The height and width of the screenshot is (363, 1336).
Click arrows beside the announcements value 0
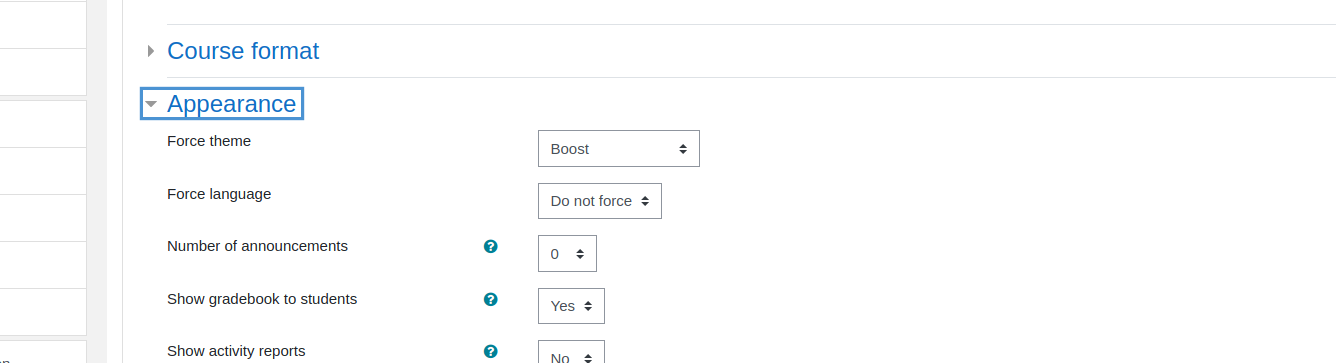tap(580, 254)
